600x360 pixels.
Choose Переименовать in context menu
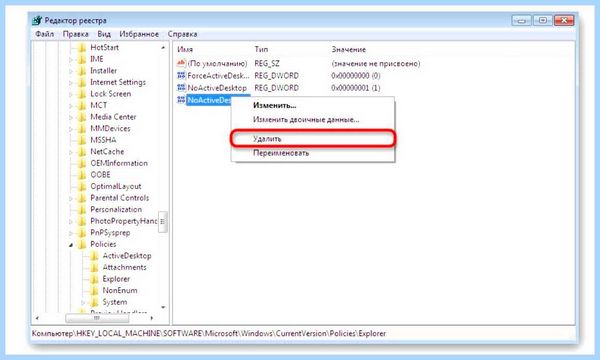[x=312, y=153]
